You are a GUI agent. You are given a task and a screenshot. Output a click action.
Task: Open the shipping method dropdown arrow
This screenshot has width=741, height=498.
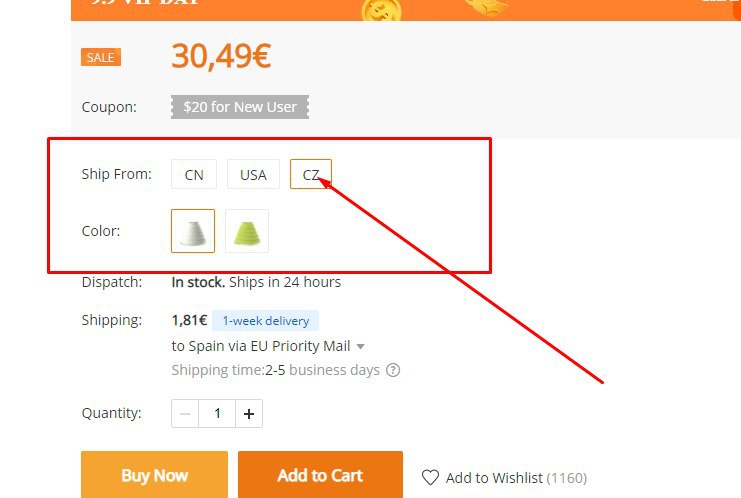pos(361,346)
